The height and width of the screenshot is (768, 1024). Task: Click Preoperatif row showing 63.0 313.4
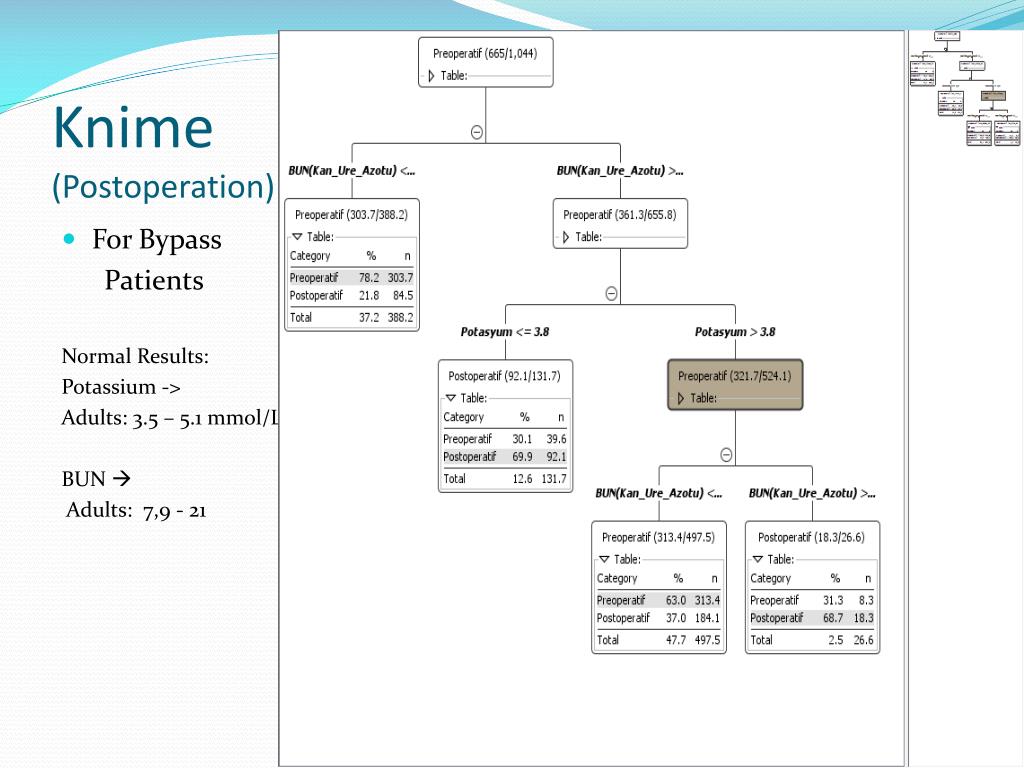(x=658, y=600)
